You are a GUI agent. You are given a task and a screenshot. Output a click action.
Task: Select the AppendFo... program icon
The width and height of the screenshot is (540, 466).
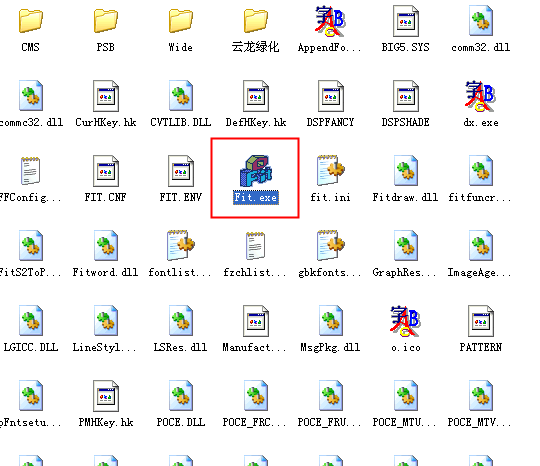tap(330, 21)
